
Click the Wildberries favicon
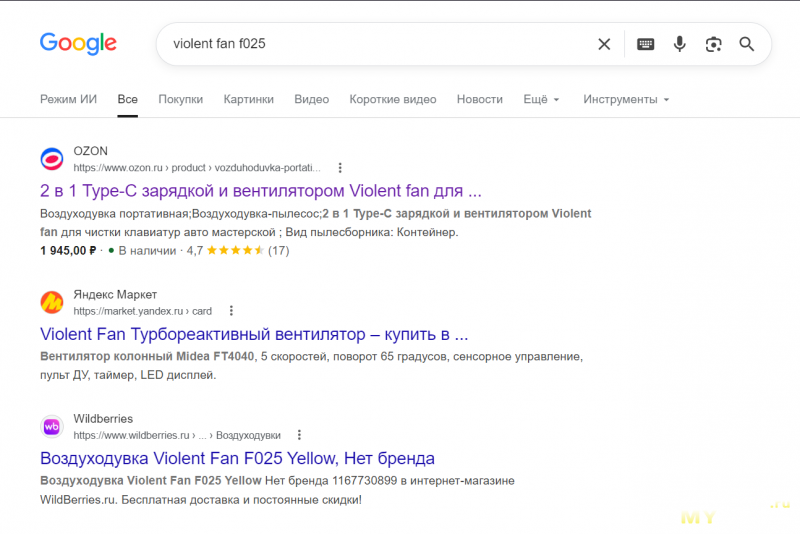pos(52,426)
